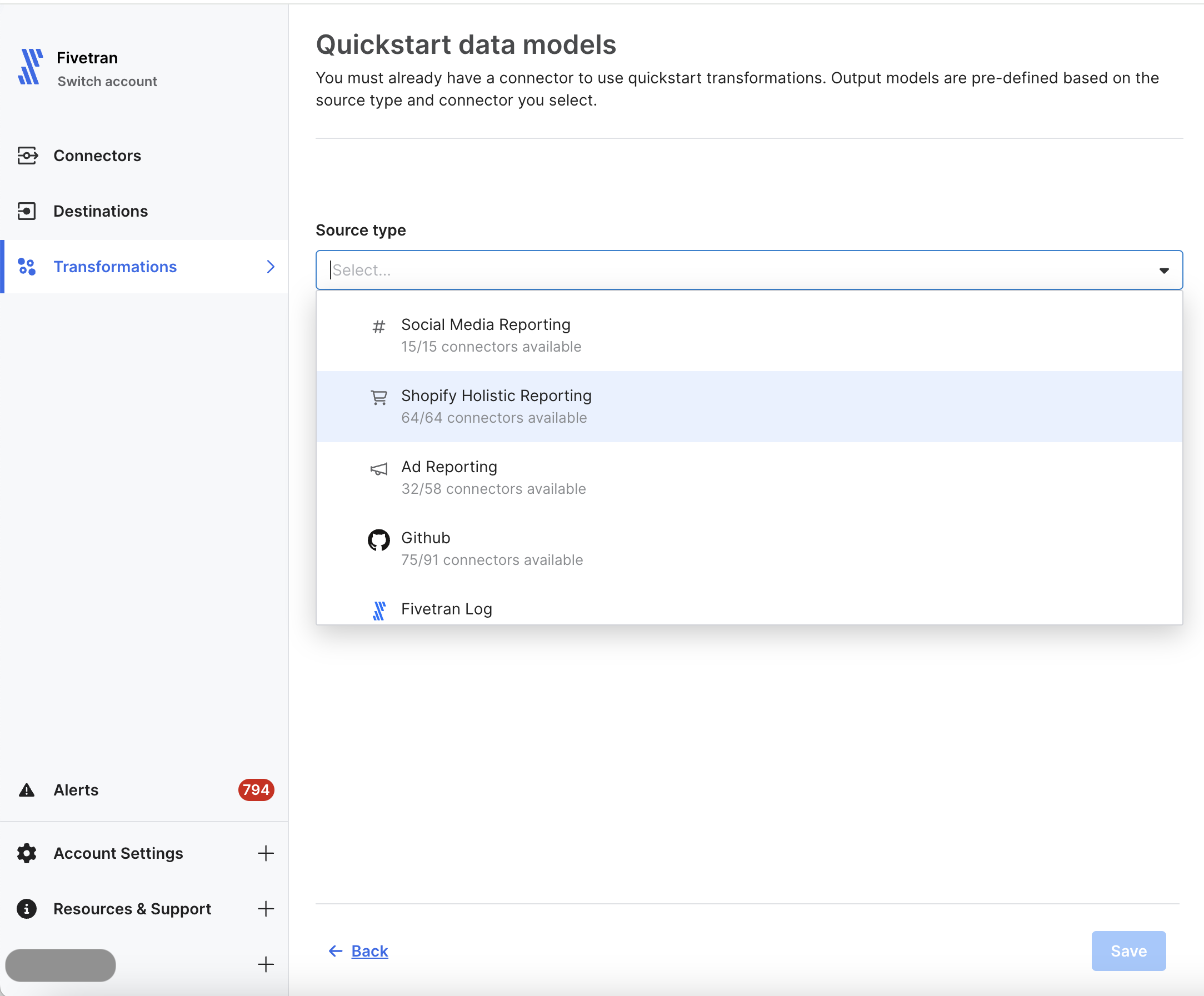Screen dimensions: 1204x996
Task: Choose Ad Reporting option
Action: pyautogui.click(x=749, y=477)
